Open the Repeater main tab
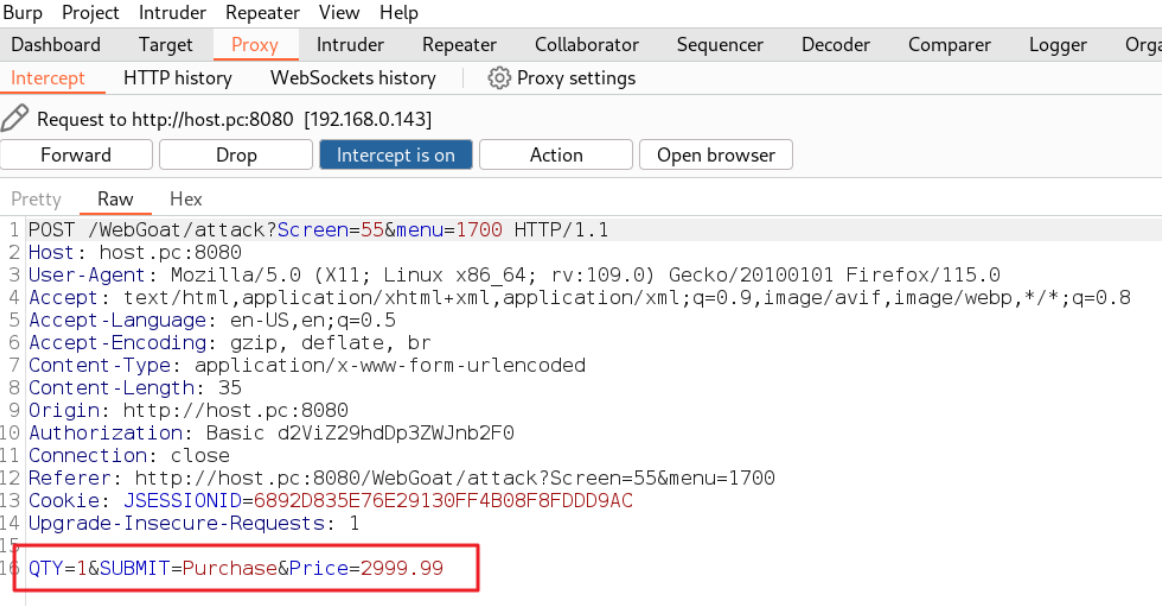1162x607 pixels. point(459,44)
